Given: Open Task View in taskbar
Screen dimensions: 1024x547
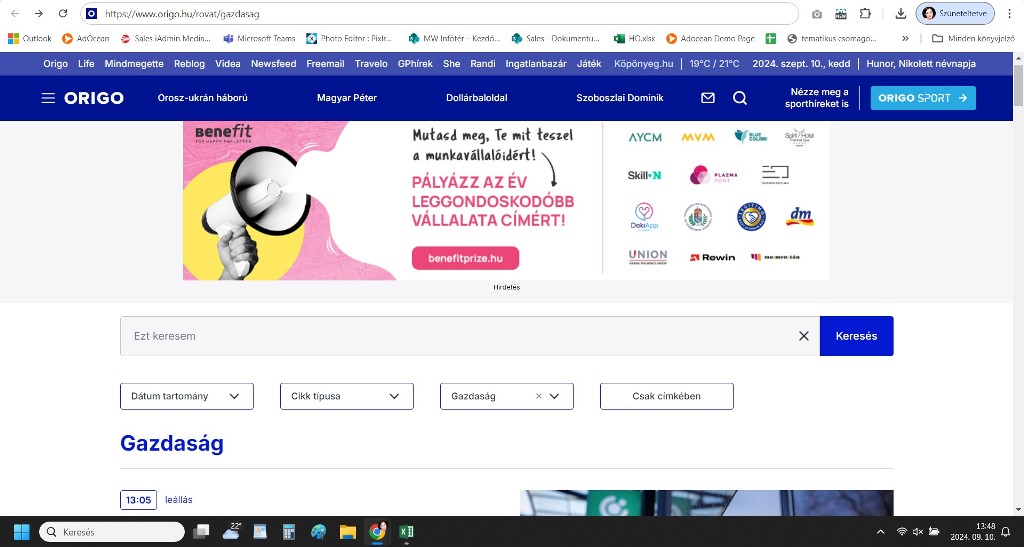Looking at the screenshot, I should (x=202, y=532).
